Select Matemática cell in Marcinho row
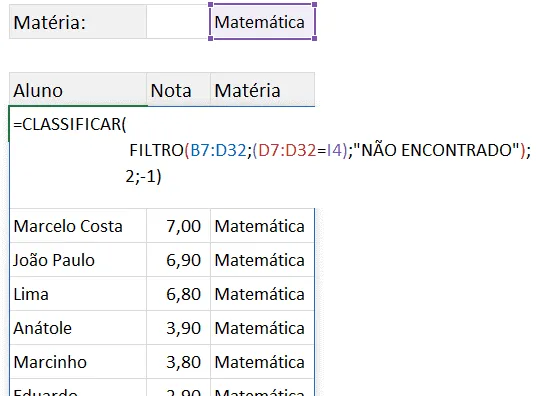 pos(262,362)
